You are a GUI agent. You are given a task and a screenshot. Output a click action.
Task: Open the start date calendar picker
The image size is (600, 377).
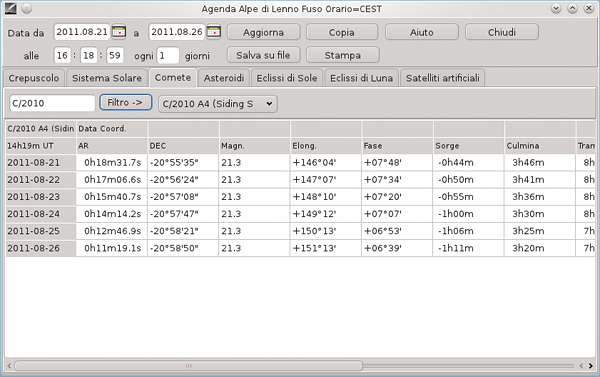(x=119, y=32)
